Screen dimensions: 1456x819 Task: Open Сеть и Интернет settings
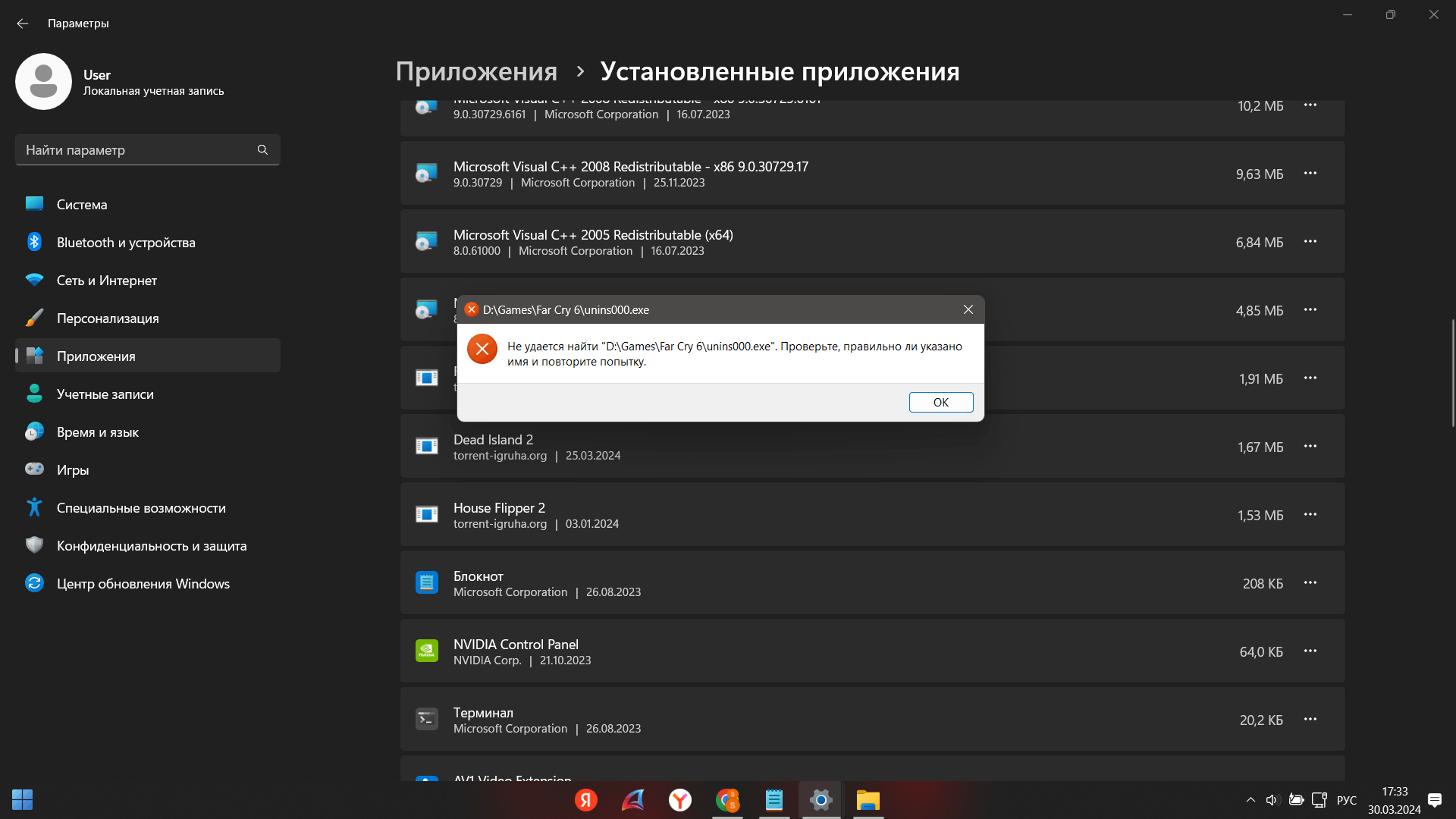pos(106,280)
